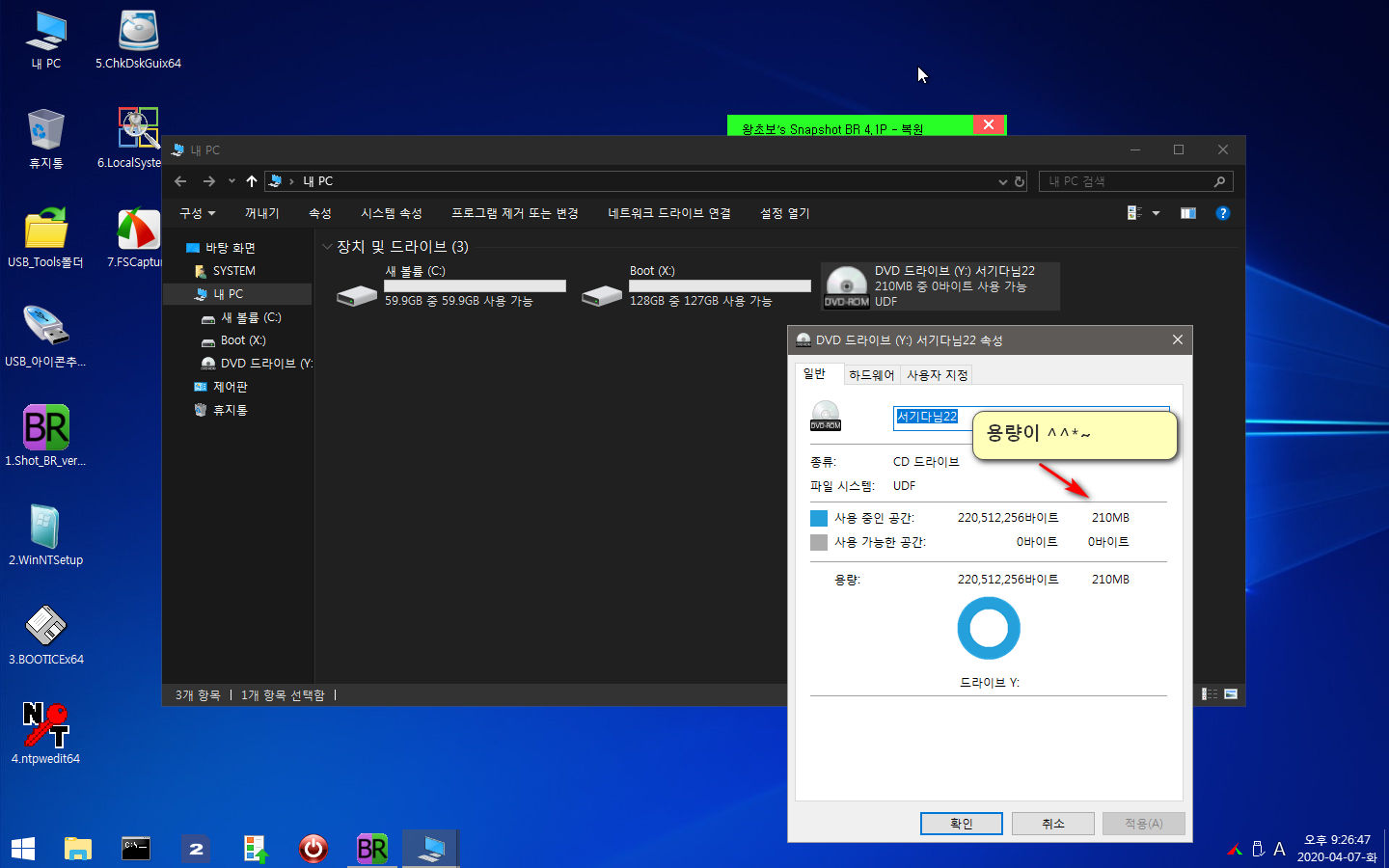Expand the address bar history dropdown

point(1002,181)
